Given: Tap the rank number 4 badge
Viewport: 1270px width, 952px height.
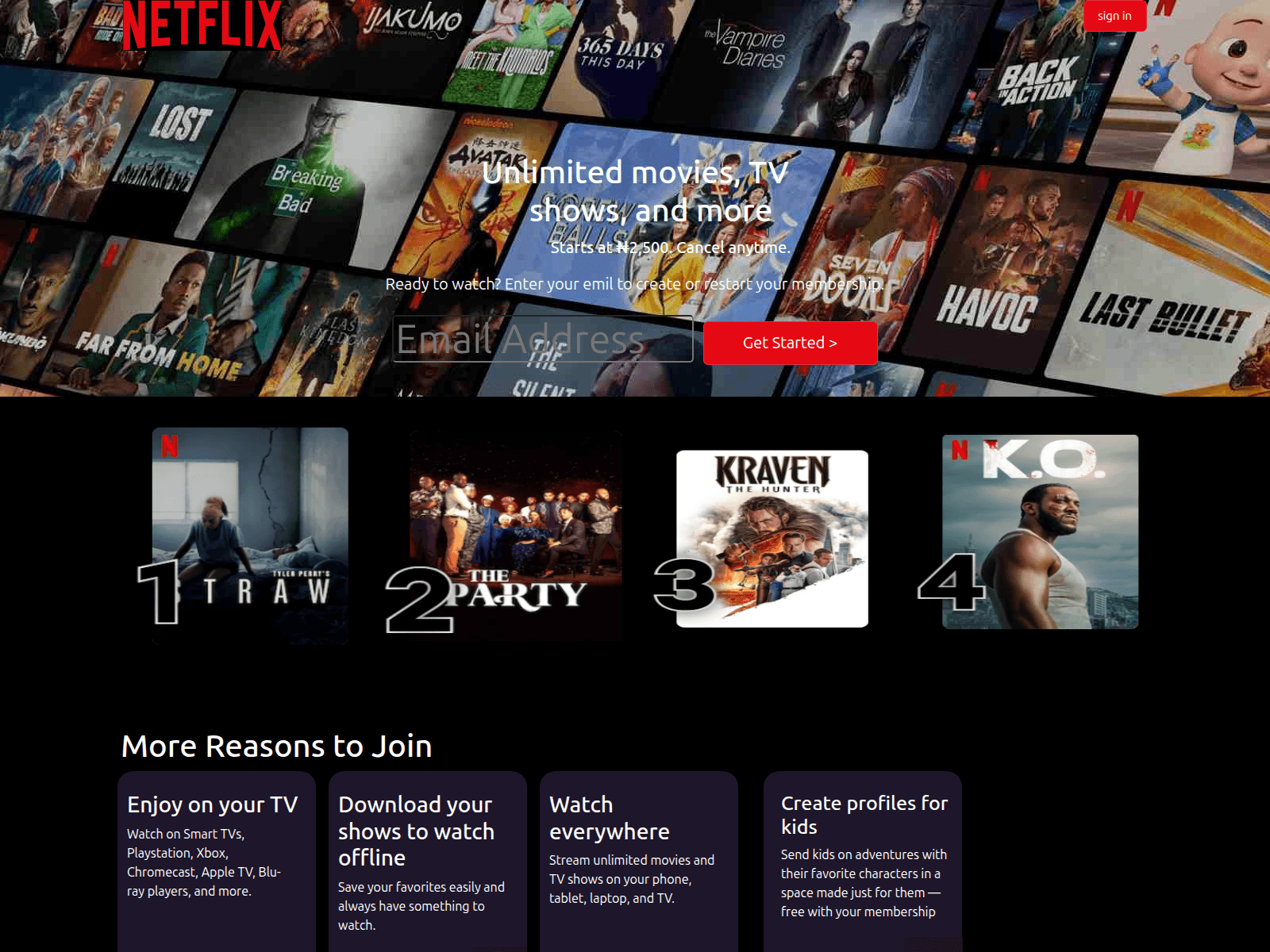Looking at the screenshot, I should [x=950, y=582].
